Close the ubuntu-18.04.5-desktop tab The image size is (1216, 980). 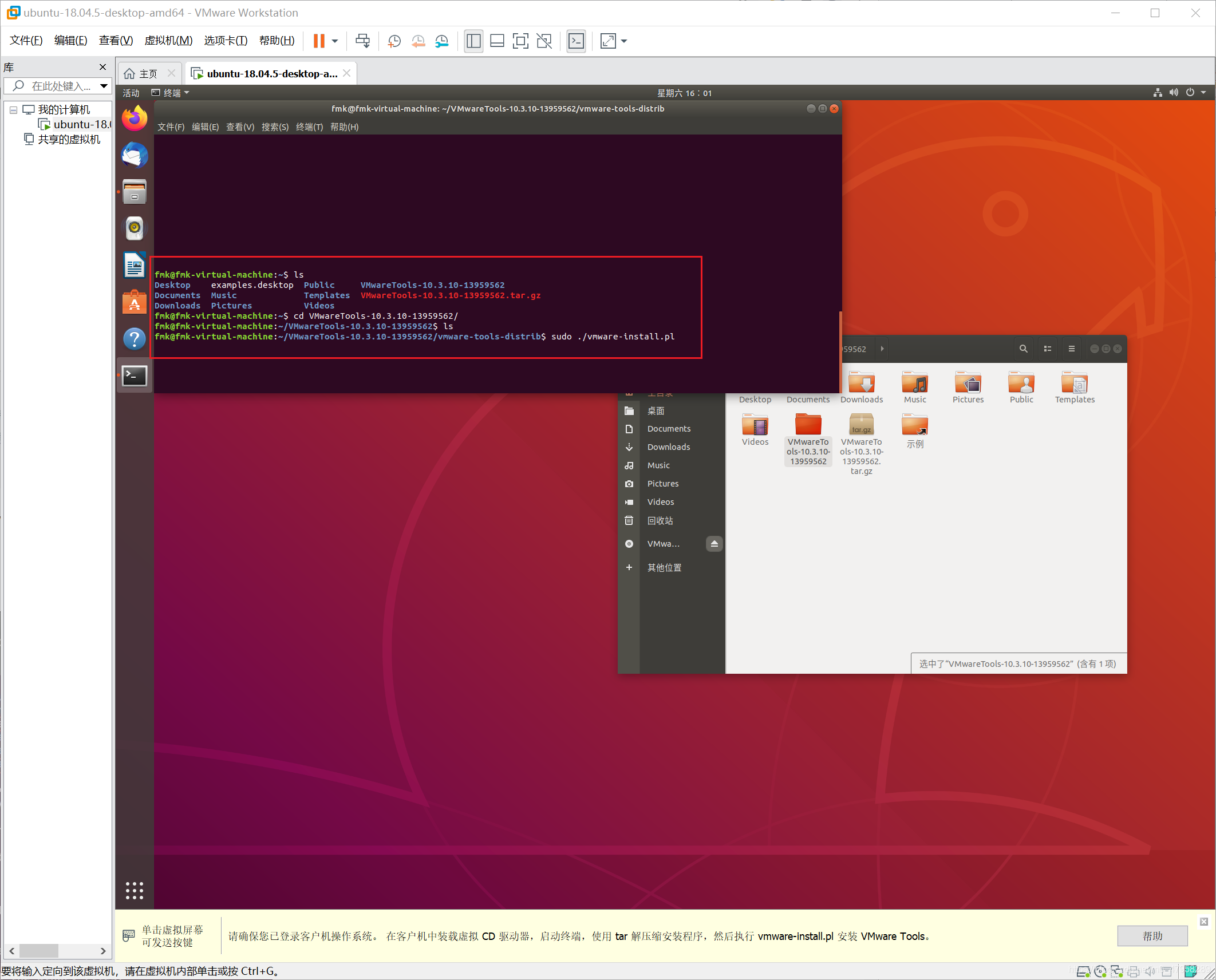point(346,73)
